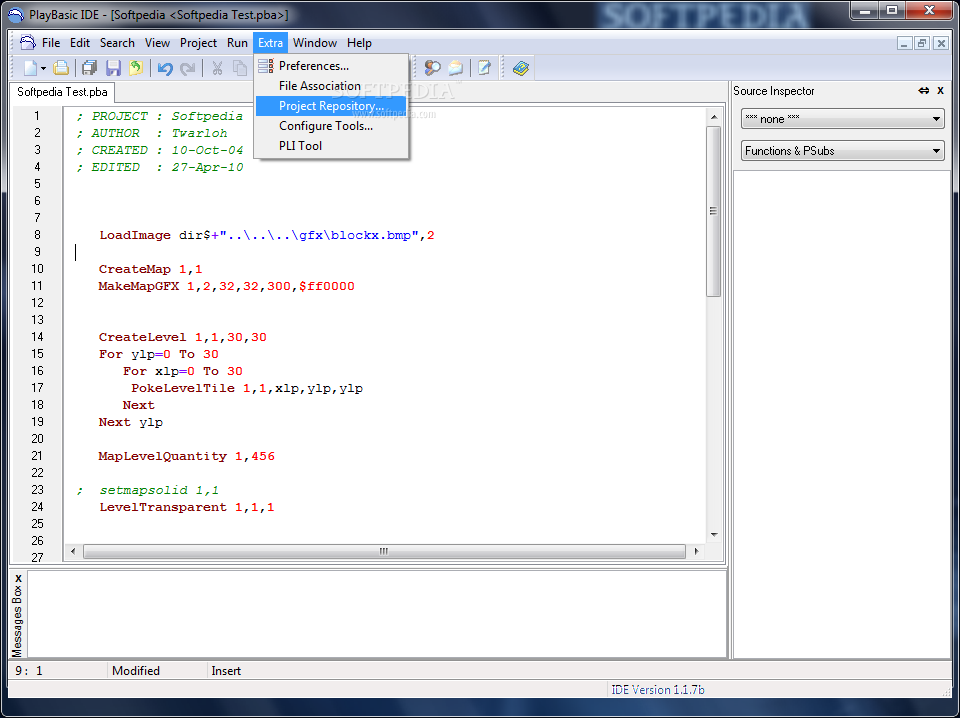
Task: Click the Preferences icon in Extra menu
Action: [266, 65]
